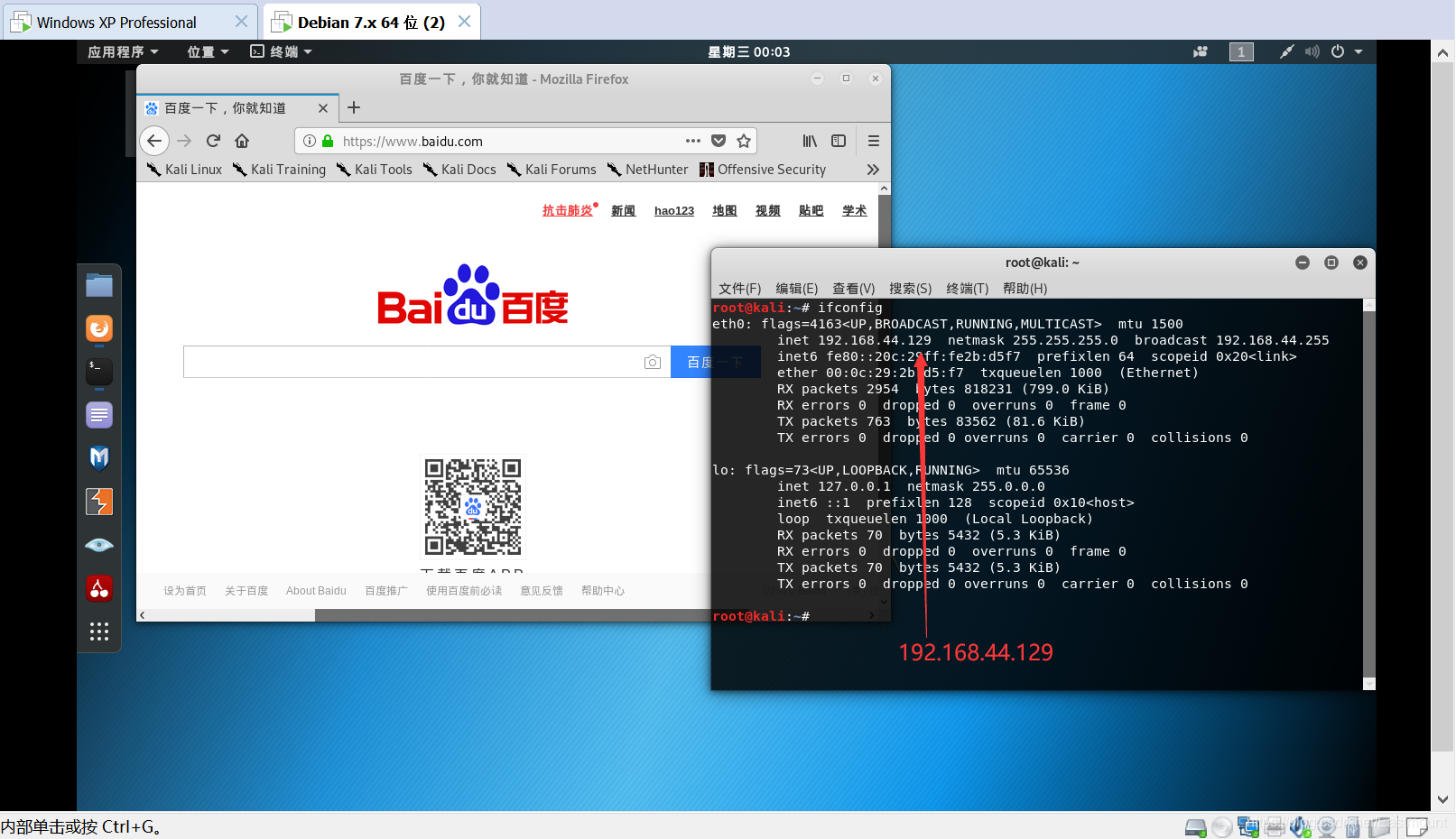Screen dimensions: 1456x839
Task: Open terminal 帮助(H) menu
Action: point(1025,289)
